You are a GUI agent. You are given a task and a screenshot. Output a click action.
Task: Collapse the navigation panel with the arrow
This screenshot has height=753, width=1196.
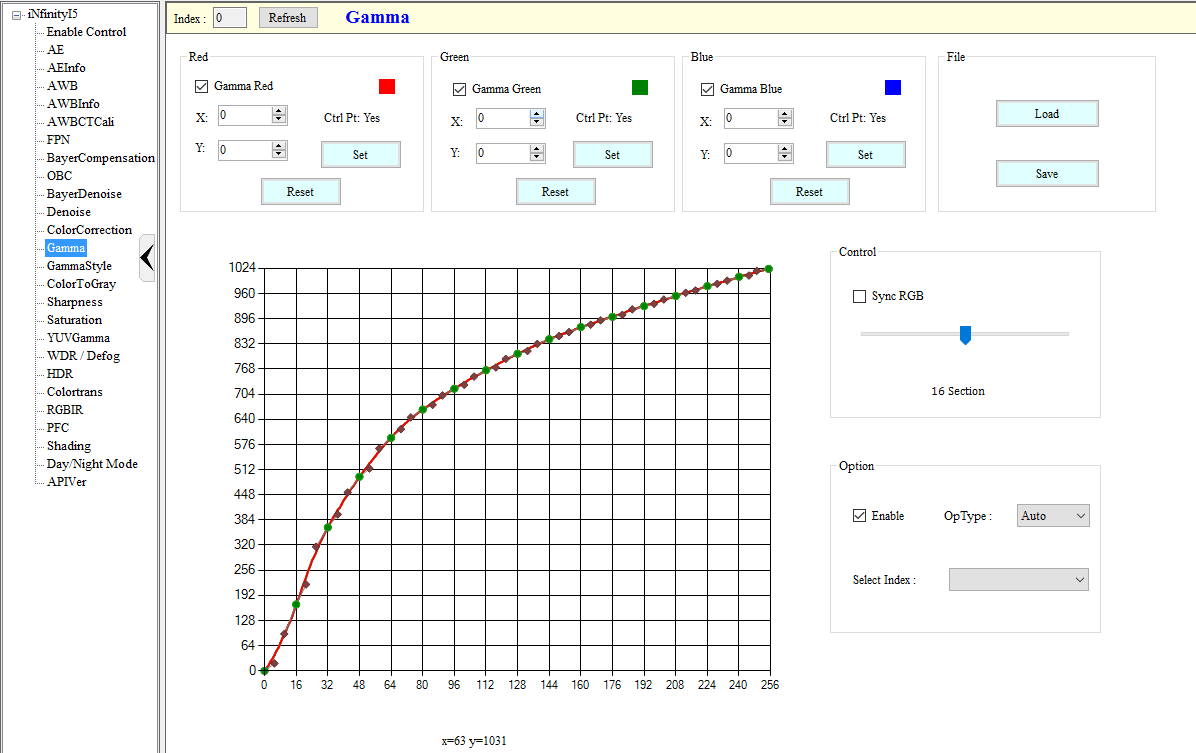[x=148, y=257]
